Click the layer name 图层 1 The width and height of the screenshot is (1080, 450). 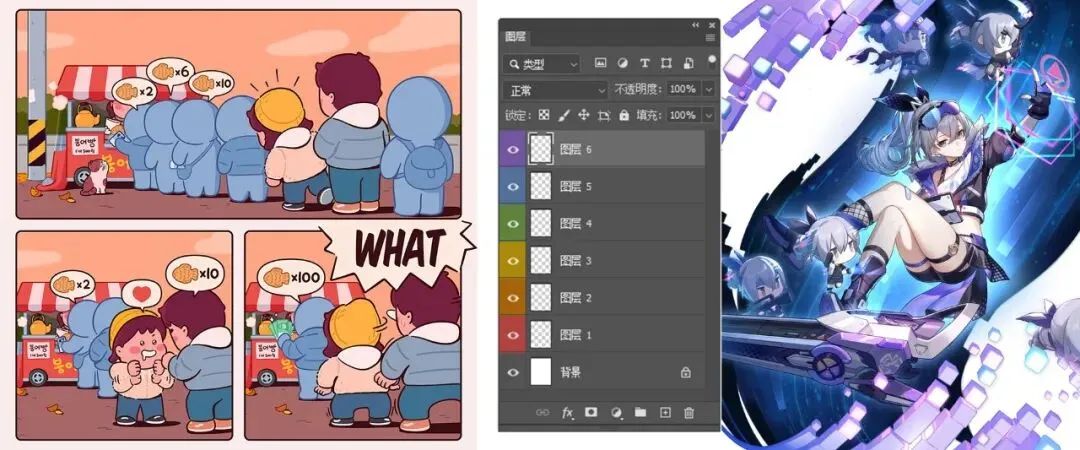(x=577, y=335)
